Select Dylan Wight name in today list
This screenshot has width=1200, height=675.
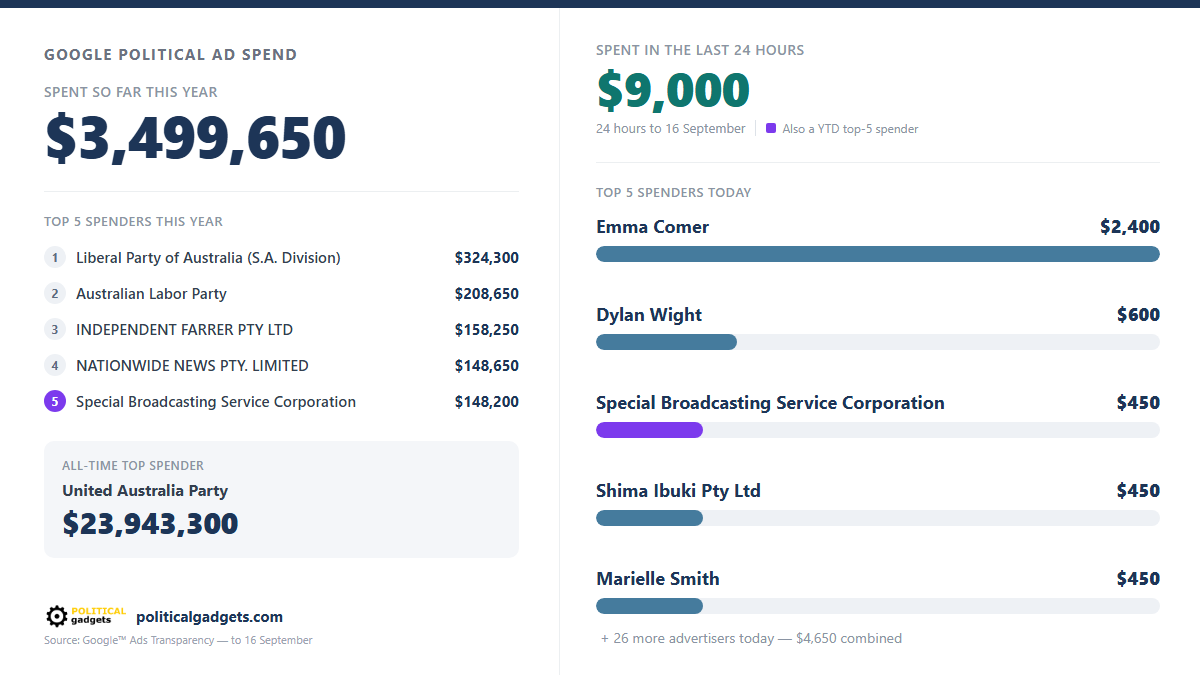[x=649, y=315]
